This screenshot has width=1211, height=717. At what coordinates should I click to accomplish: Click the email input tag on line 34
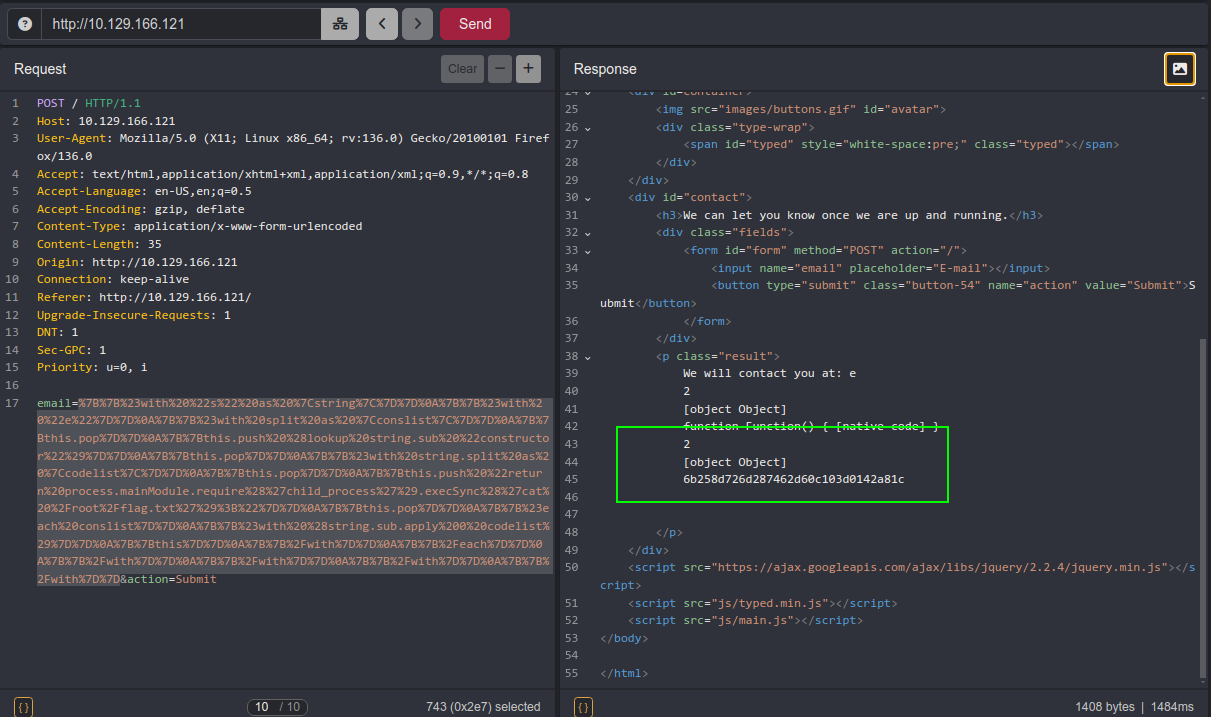tap(881, 268)
